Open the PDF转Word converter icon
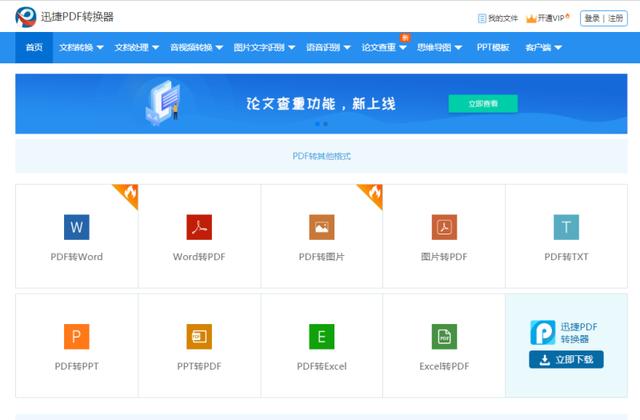This screenshot has height=420, width=640. click(x=76, y=227)
